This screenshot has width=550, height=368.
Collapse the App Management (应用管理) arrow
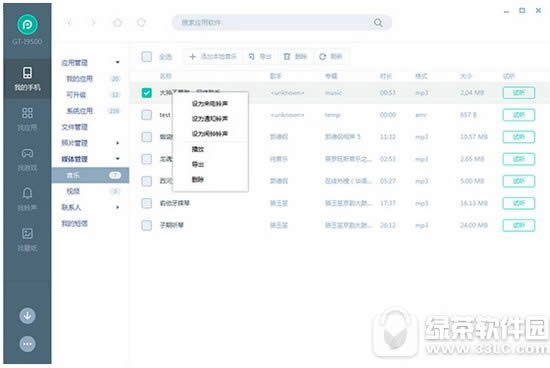pyautogui.click(x=118, y=62)
